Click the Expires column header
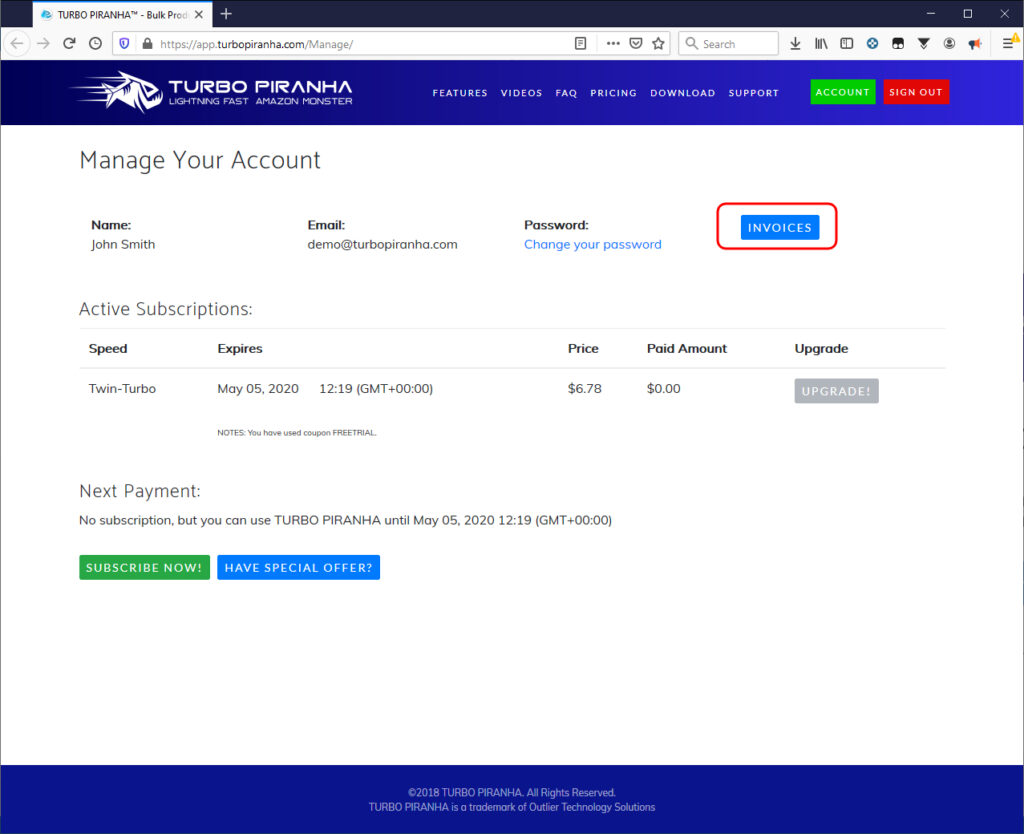This screenshot has height=834, width=1024. click(240, 348)
